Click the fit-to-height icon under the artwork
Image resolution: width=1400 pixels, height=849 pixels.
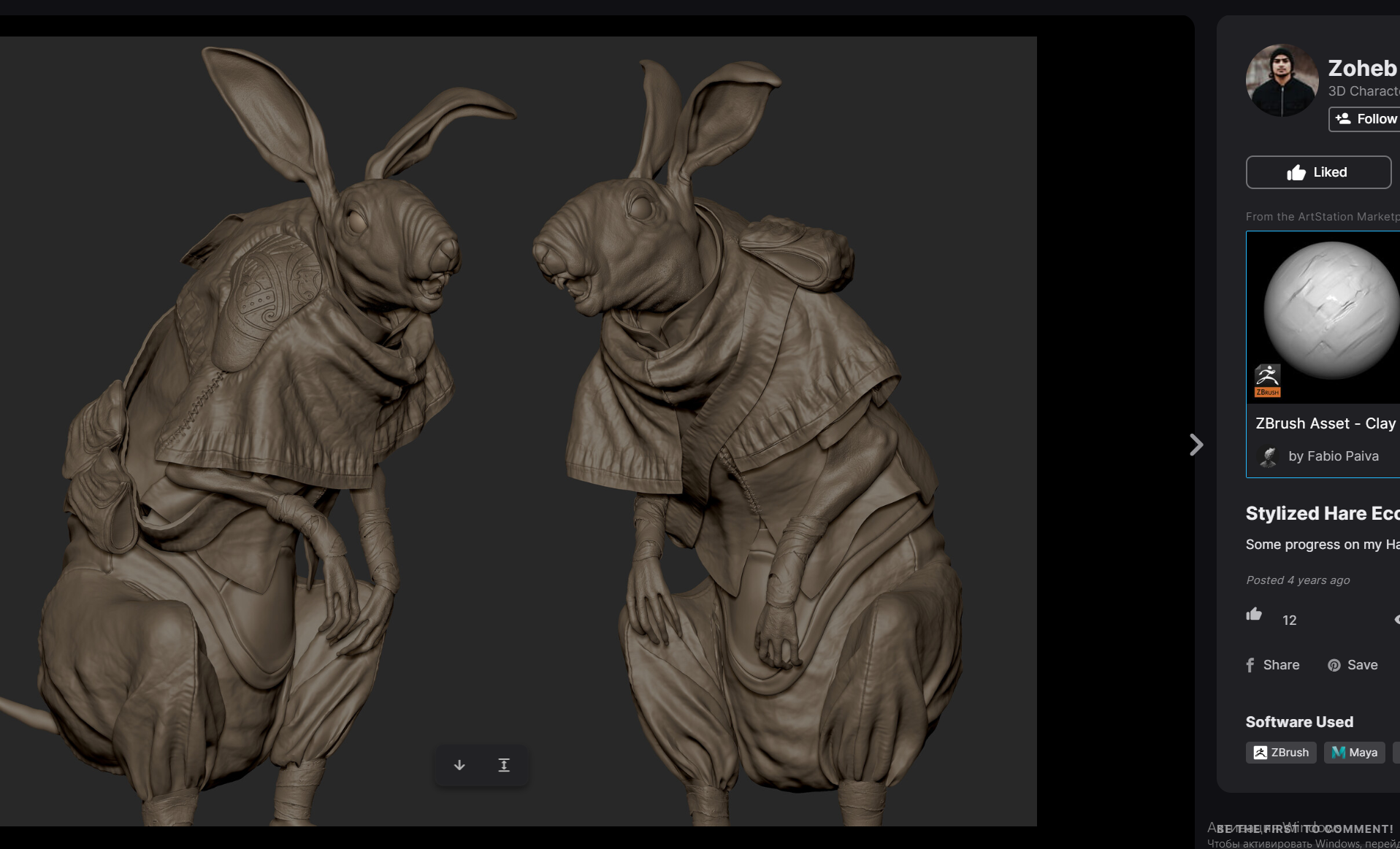pos(504,765)
